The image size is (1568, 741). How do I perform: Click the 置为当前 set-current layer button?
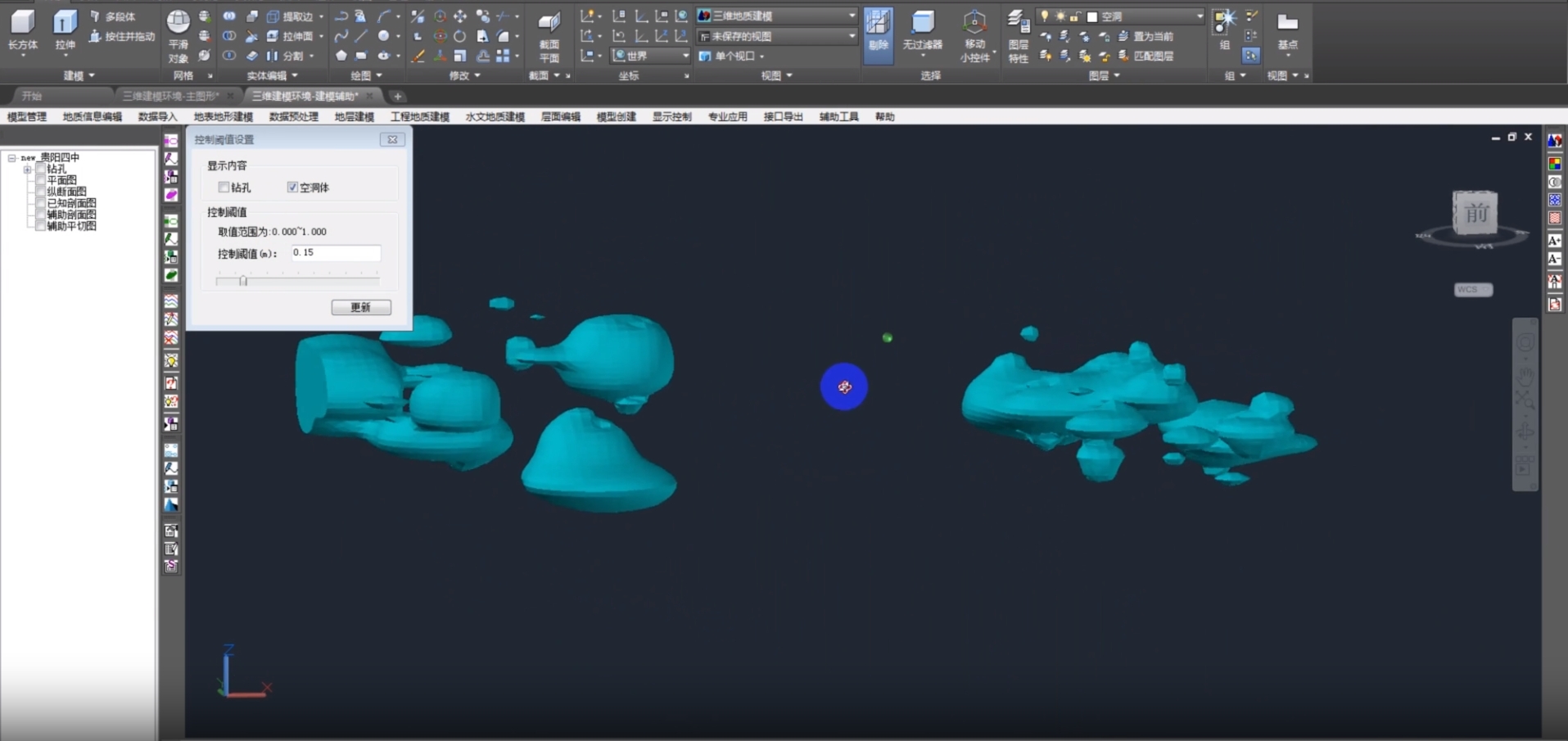(x=1147, y=36)
